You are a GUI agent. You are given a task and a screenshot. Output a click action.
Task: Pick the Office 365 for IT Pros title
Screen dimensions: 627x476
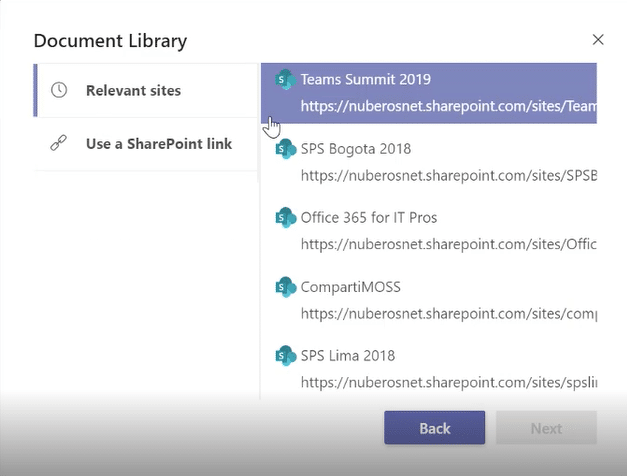point(369,218)
